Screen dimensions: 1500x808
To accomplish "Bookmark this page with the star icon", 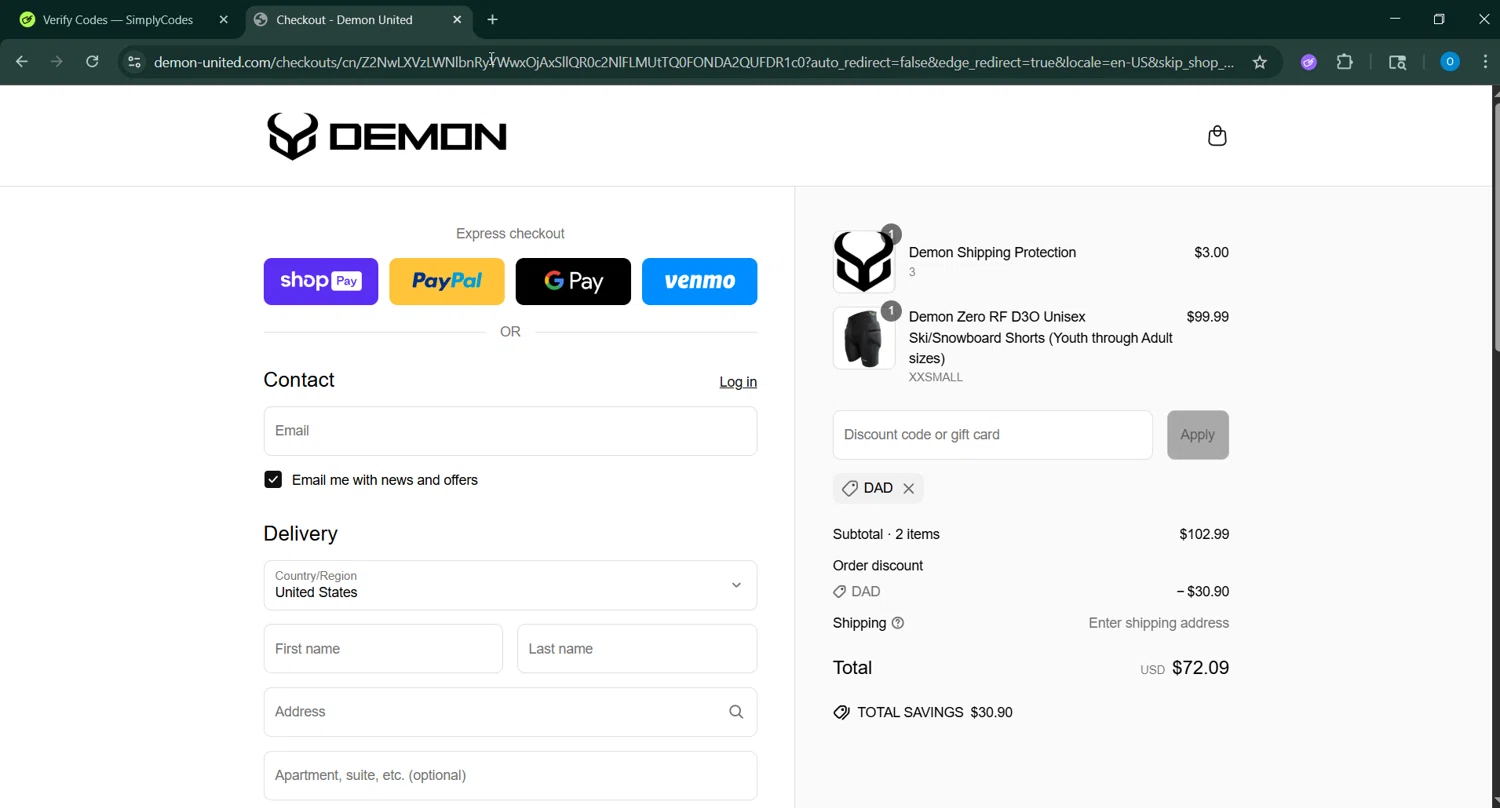I will [1260, 62].
